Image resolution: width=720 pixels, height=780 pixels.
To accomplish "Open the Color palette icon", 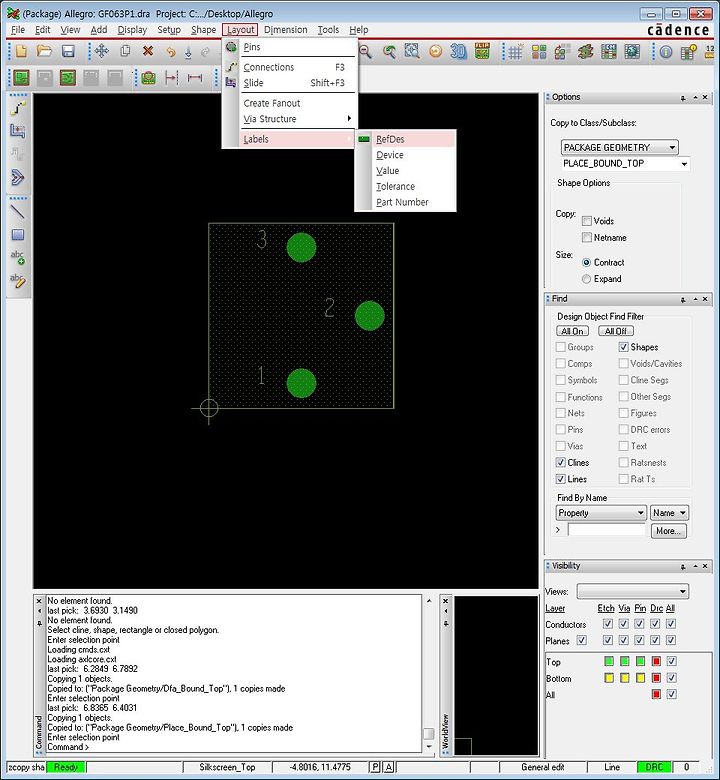I will coord(539,51).
